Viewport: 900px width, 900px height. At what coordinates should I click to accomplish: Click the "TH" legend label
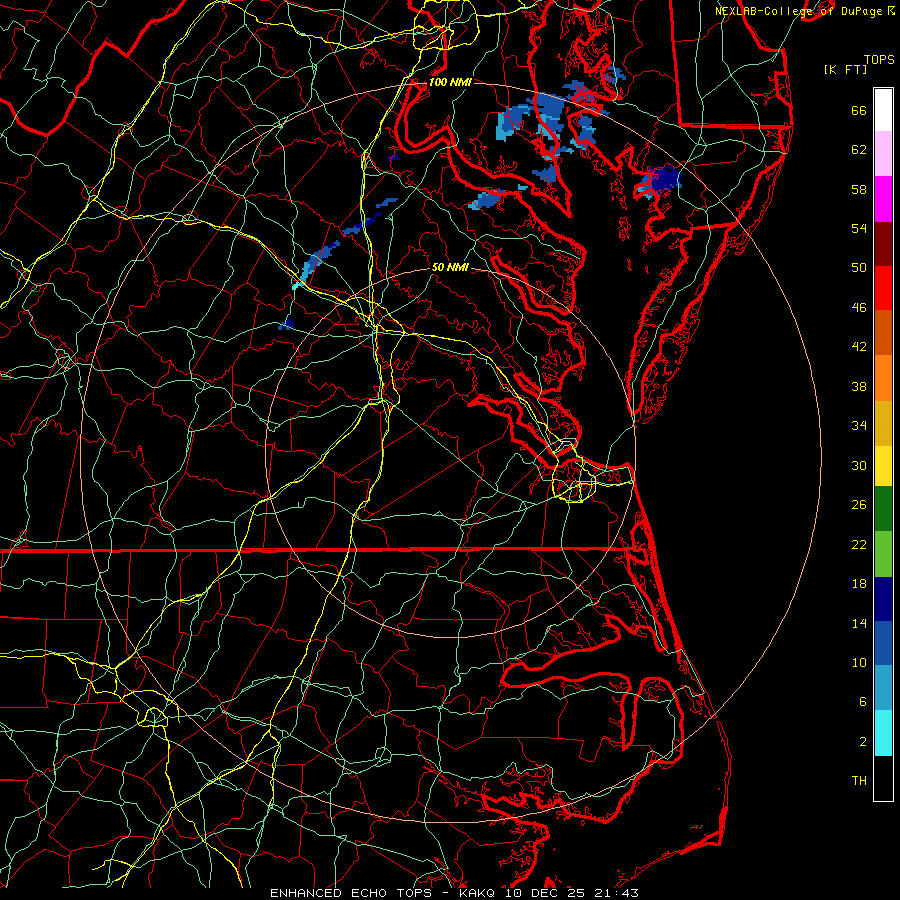(859, 781)
